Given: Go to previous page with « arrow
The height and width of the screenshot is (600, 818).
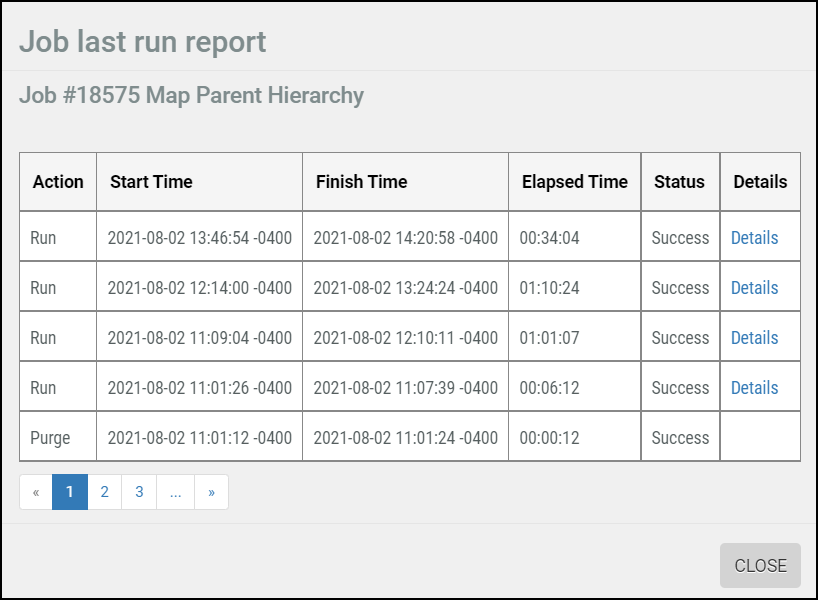Looking at the screenshot, I should (36, 492).
